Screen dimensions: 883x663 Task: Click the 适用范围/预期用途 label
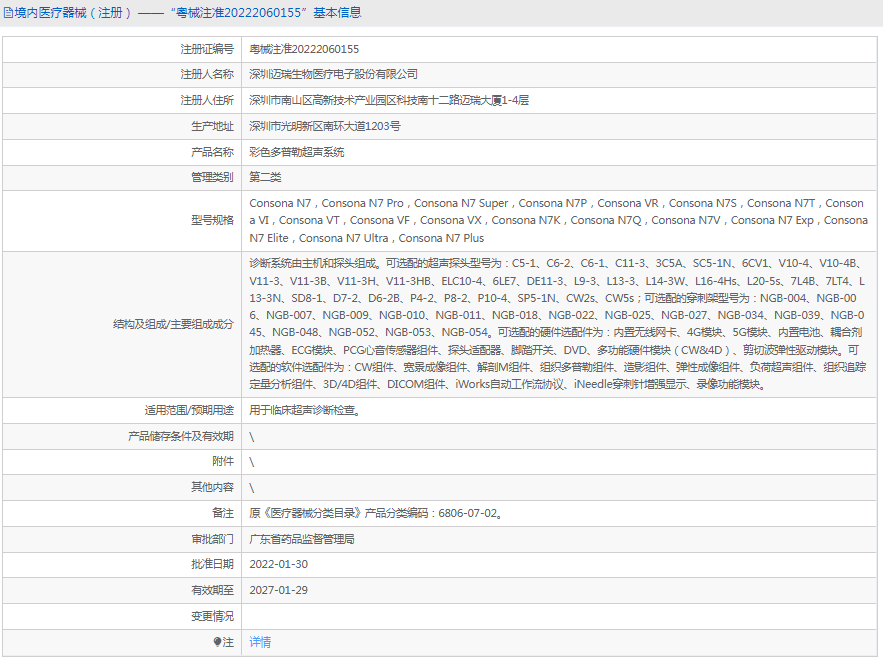point(189,410)
